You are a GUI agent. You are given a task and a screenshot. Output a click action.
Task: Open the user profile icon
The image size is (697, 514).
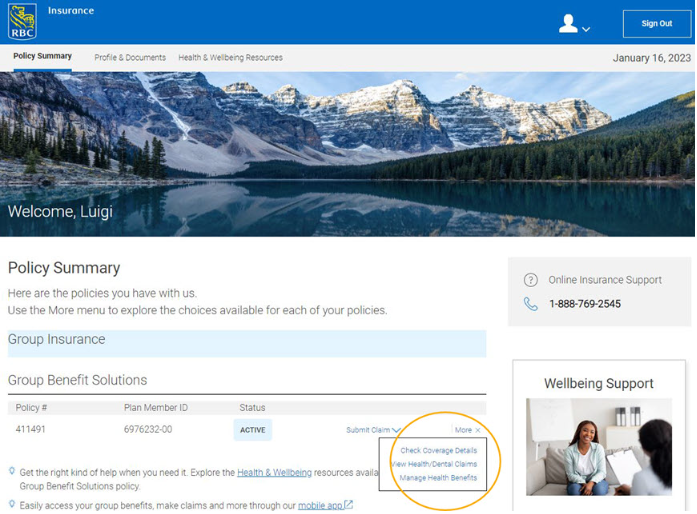568,24
